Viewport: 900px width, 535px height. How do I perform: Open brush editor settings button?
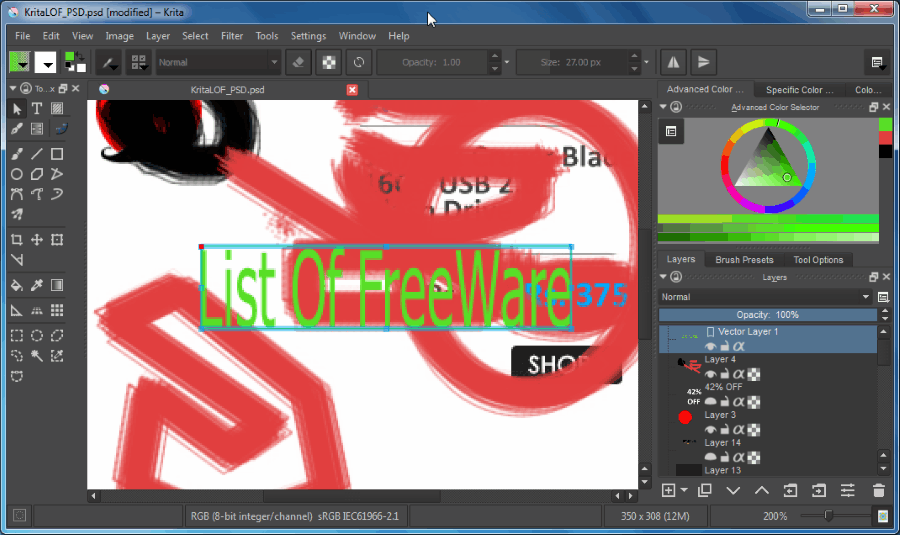[108, 62]
